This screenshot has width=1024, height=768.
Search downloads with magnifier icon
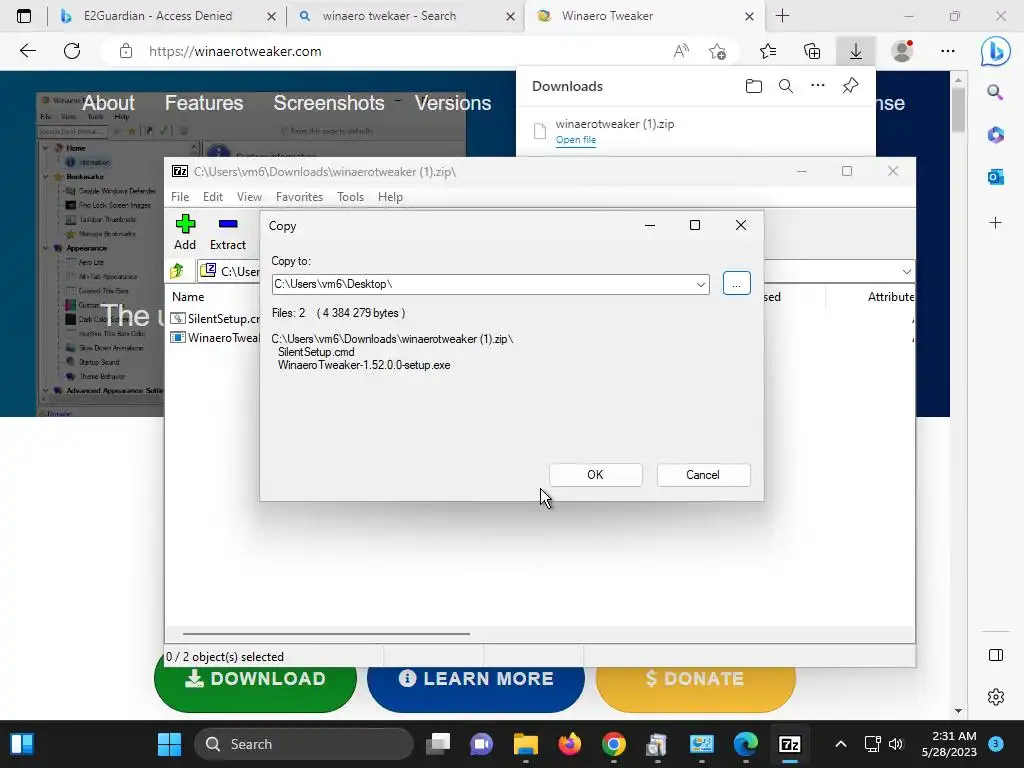point(786,86)
